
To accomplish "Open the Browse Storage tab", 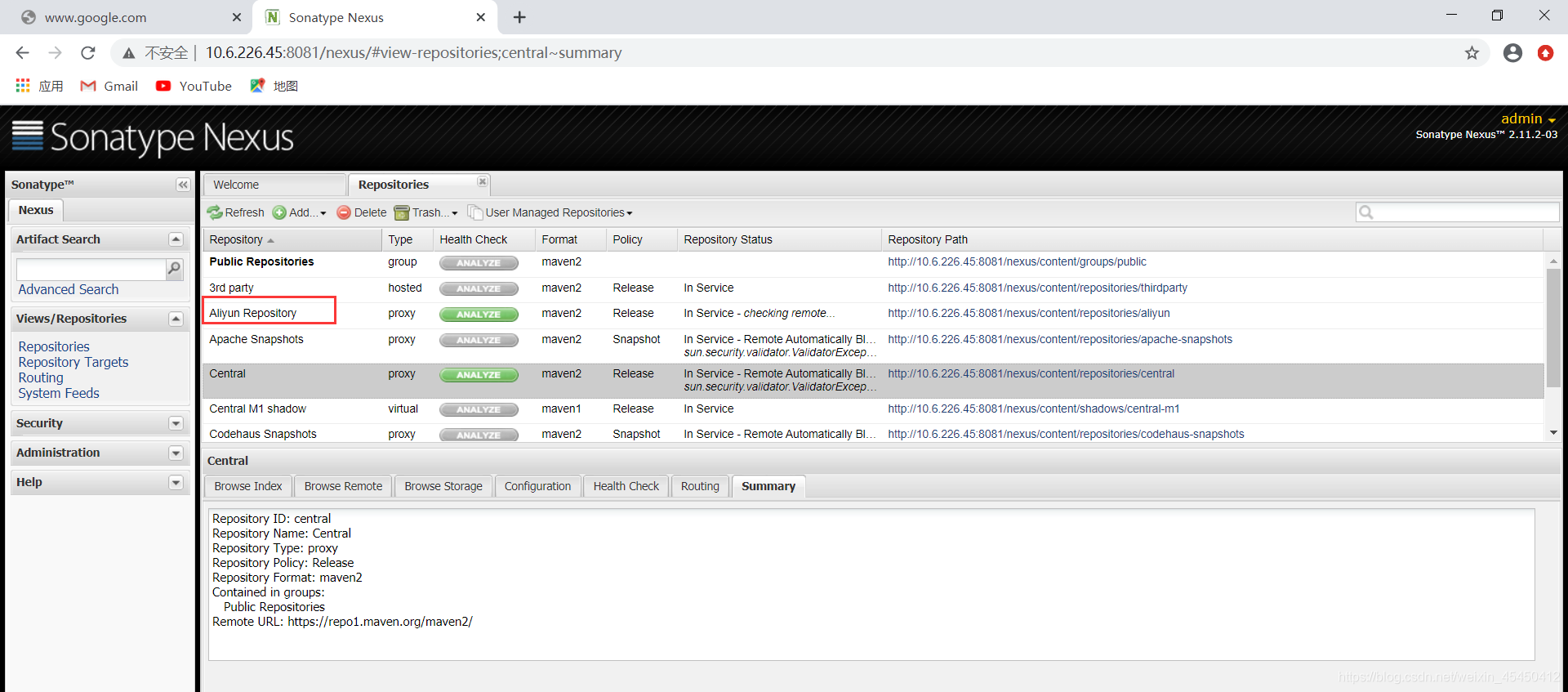I will tap(443, 486).
